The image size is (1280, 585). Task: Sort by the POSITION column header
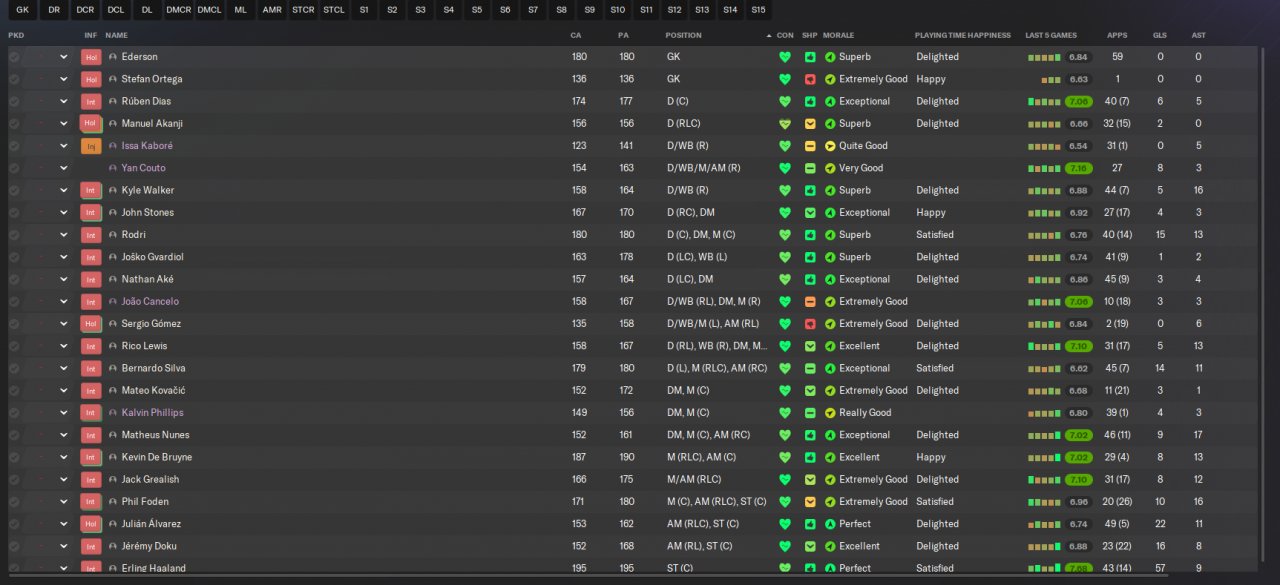(x=684, y=36)
